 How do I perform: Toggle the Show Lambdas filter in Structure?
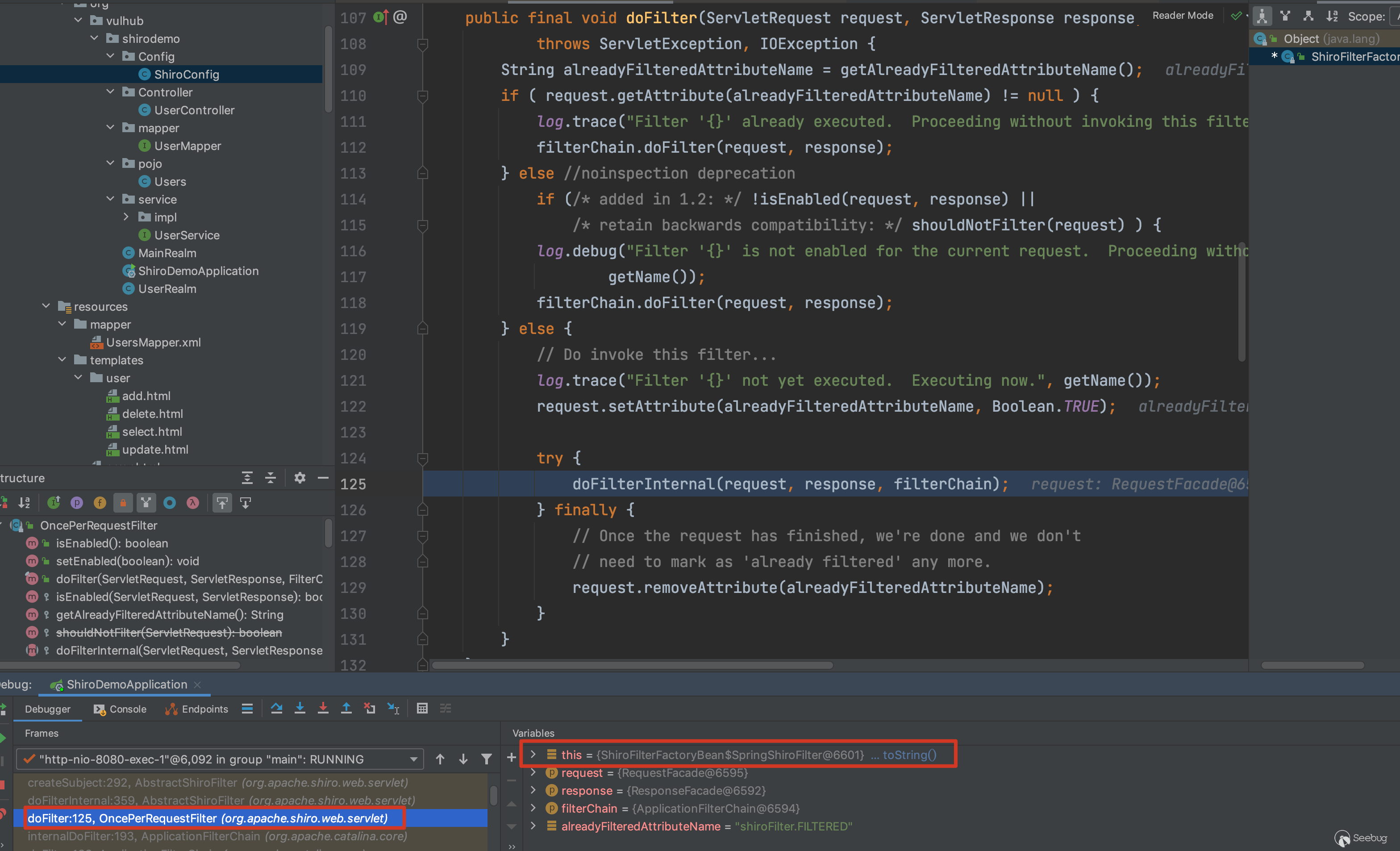(192, 503)
